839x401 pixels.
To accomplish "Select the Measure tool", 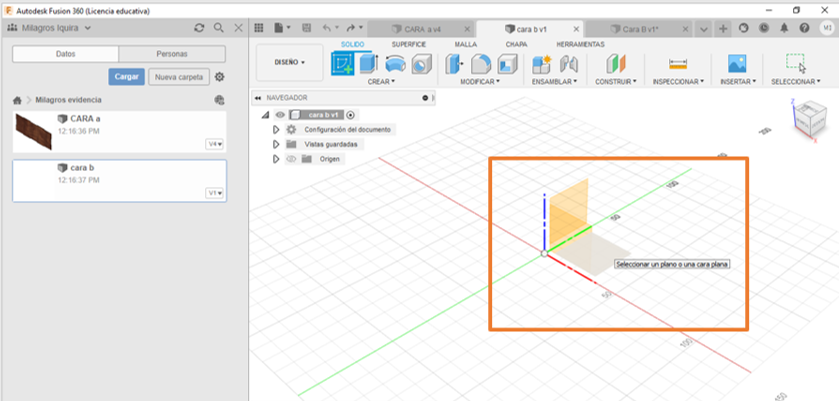I will (677, 64).
